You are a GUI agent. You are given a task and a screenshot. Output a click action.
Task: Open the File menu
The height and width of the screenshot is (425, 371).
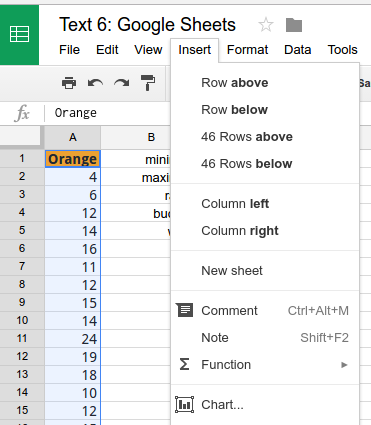(x=69, y=50)
